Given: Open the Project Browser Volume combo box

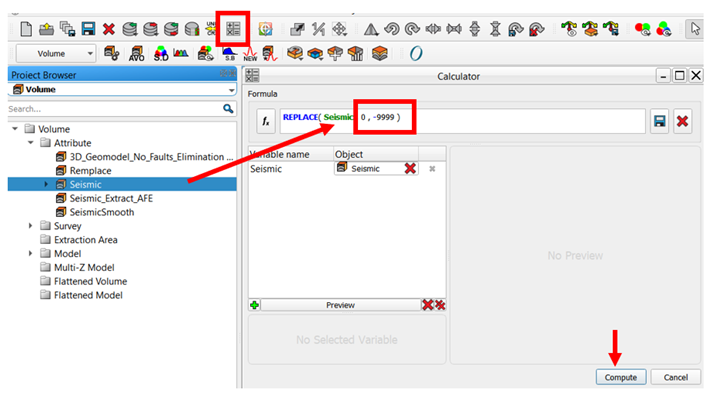Looking at the screenshot, I should (x=122, y=90).
